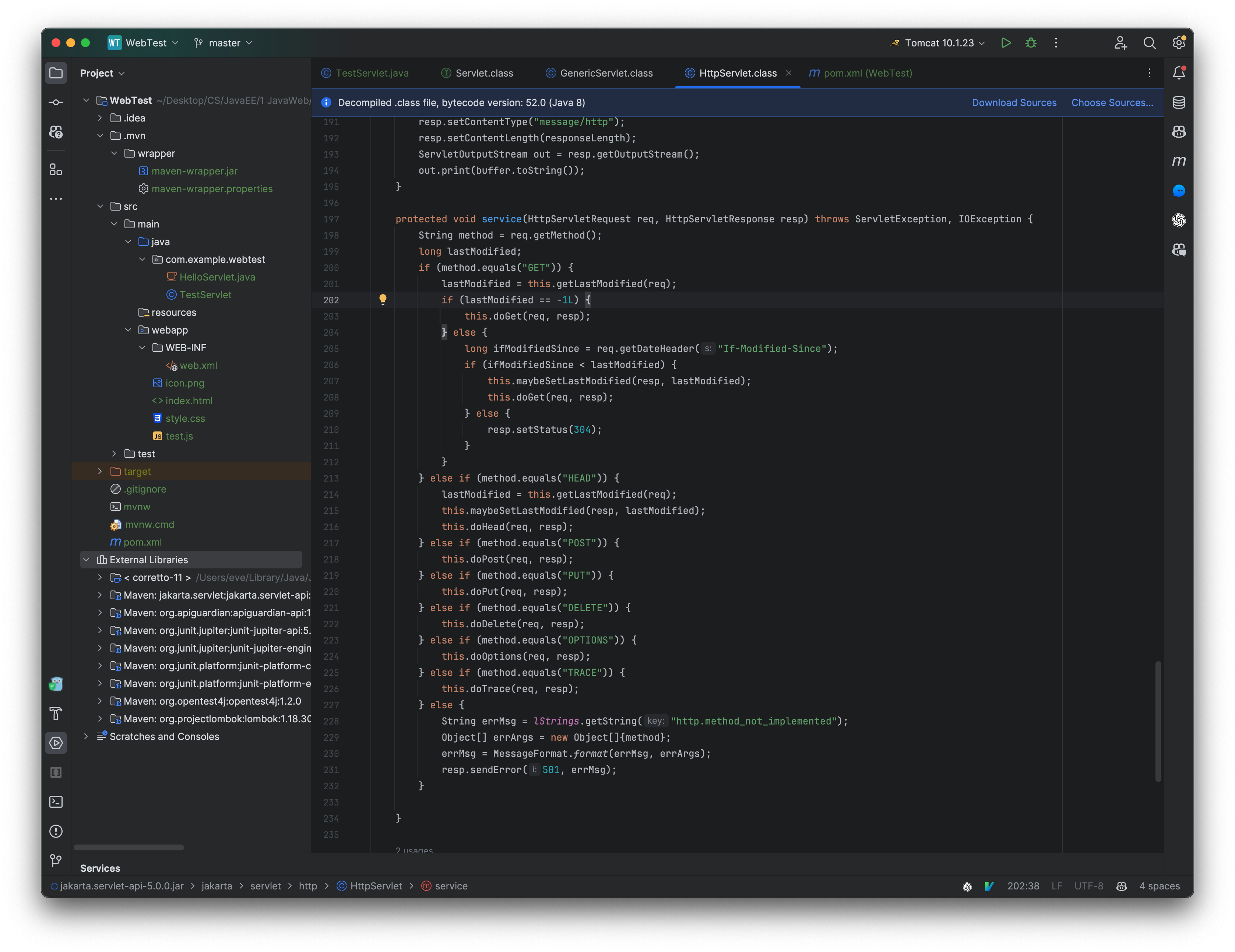Click the Run/Play button for Tomcat
The width and height of the screenshot is (1235, 952).
(1006, 42)
